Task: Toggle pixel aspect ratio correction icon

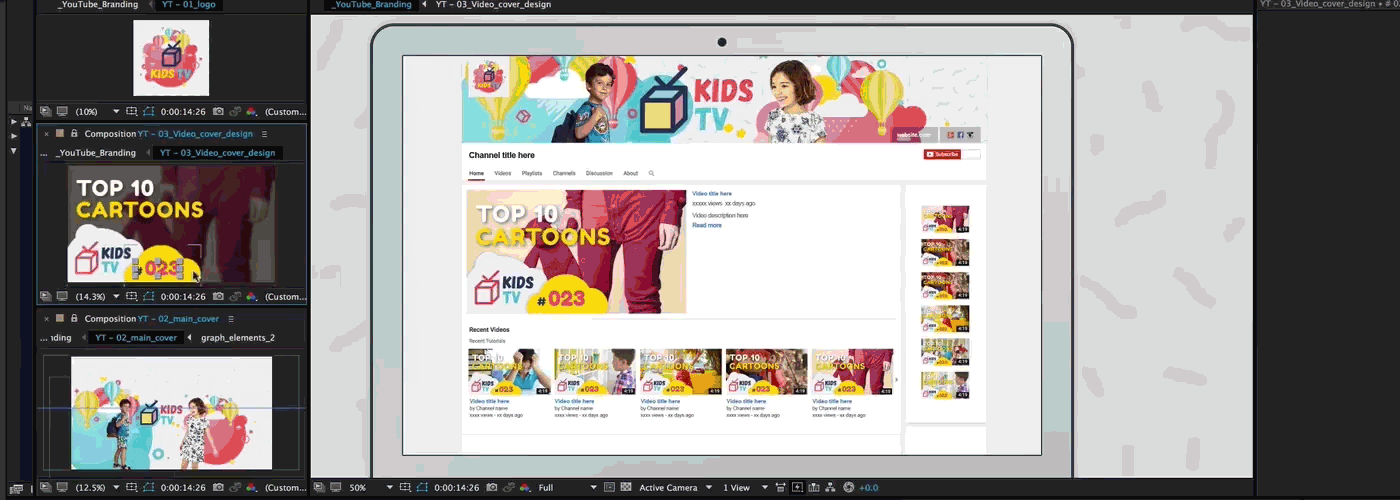Action: 780,487
